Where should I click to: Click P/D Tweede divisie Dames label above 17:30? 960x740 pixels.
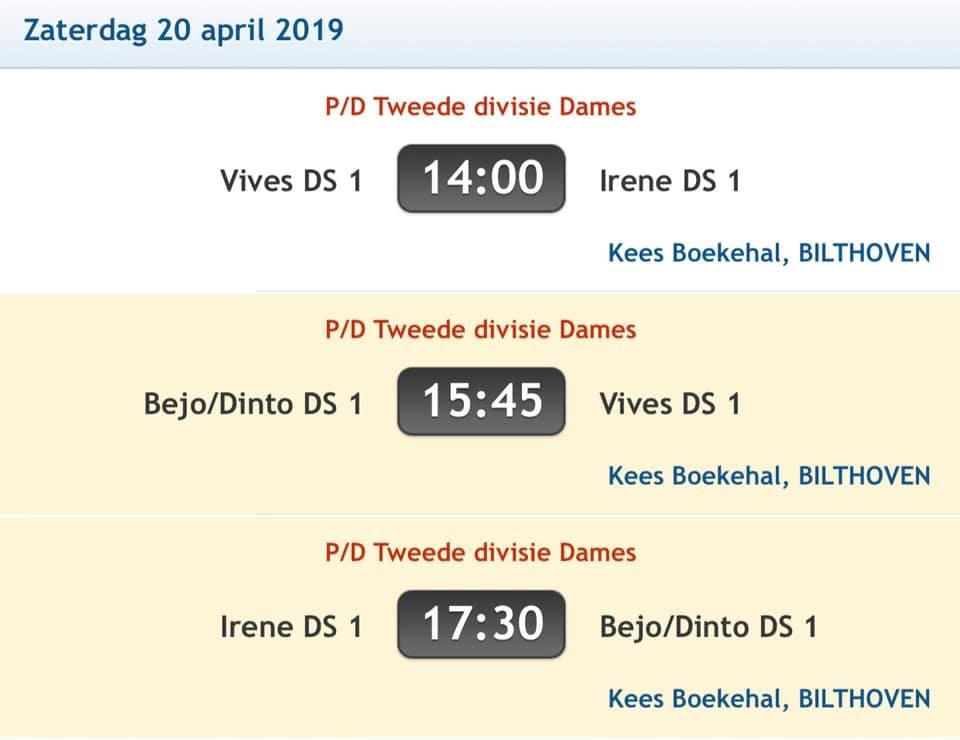coord(480,552)
